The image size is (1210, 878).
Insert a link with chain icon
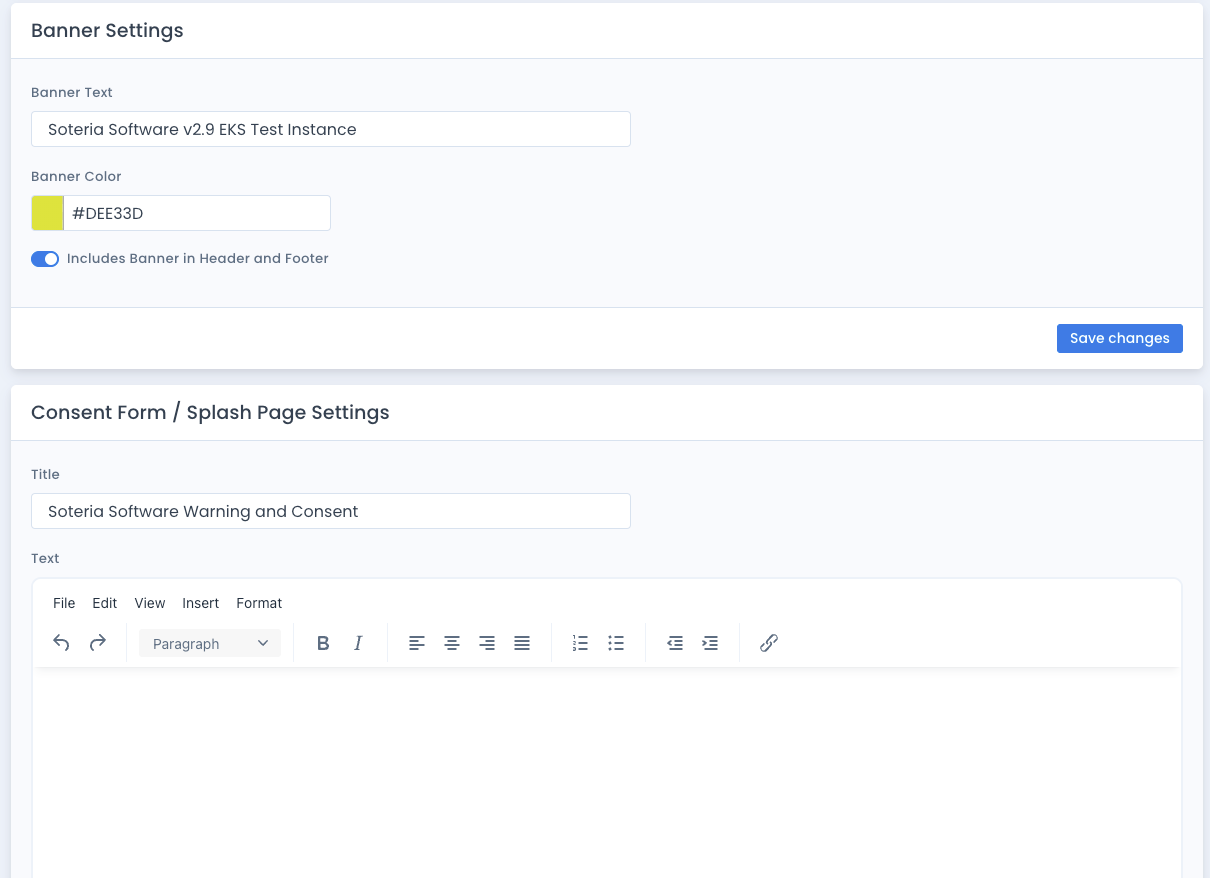[769, 643]
